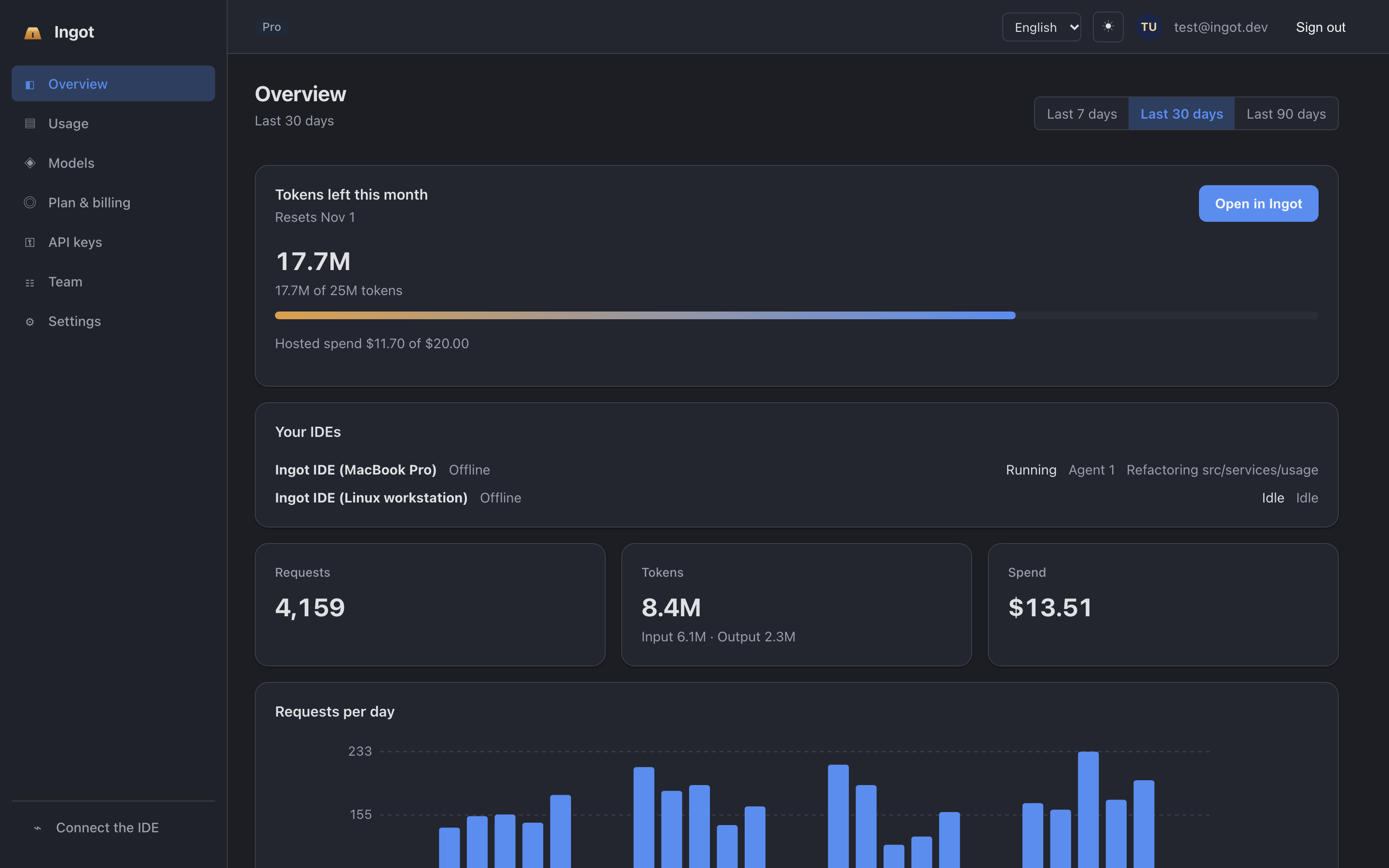Click the TU user avatar
This screenshot has height=868, width=1389.
(1148, 27)
